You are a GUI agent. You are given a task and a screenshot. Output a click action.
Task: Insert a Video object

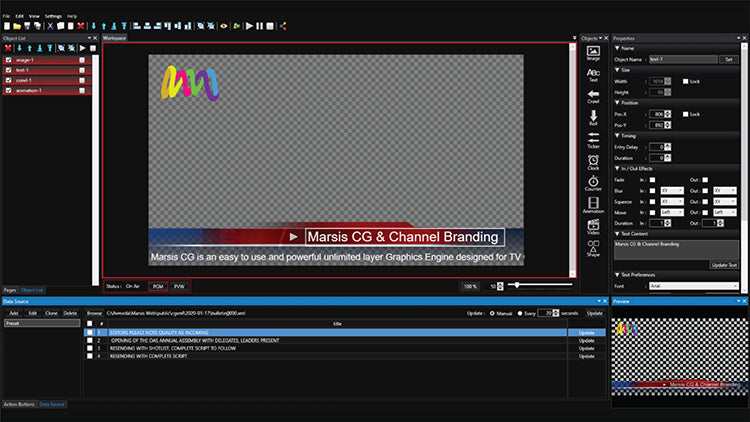tap(593, 227)
